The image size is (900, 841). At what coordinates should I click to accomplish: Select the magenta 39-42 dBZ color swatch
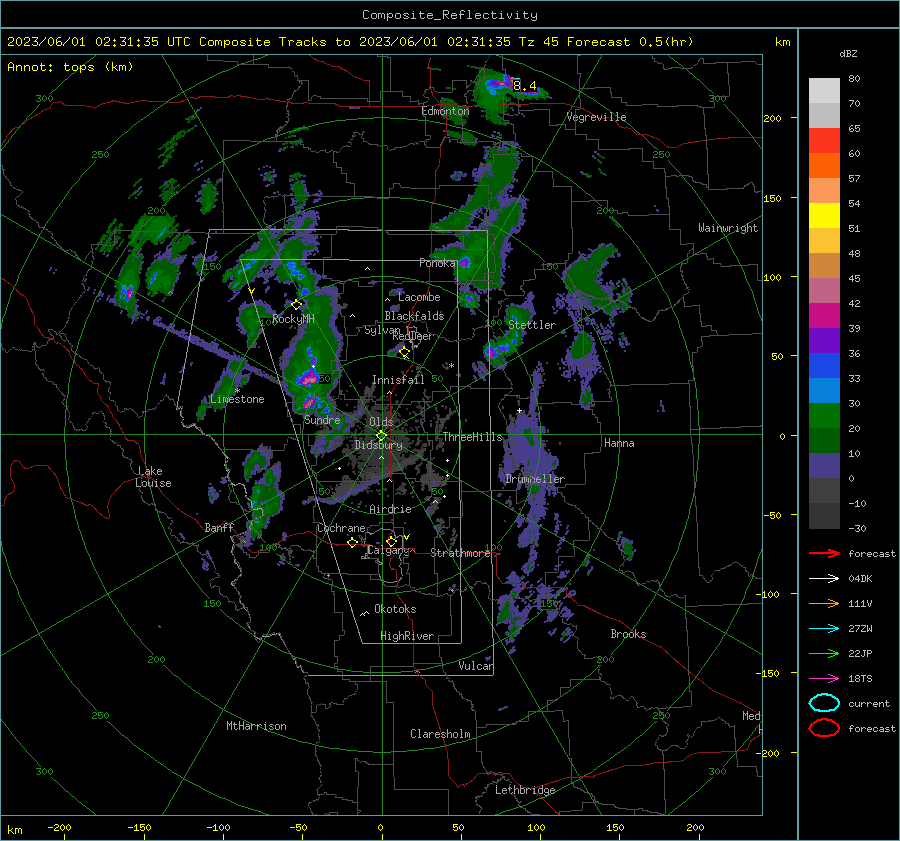(824, 316)
